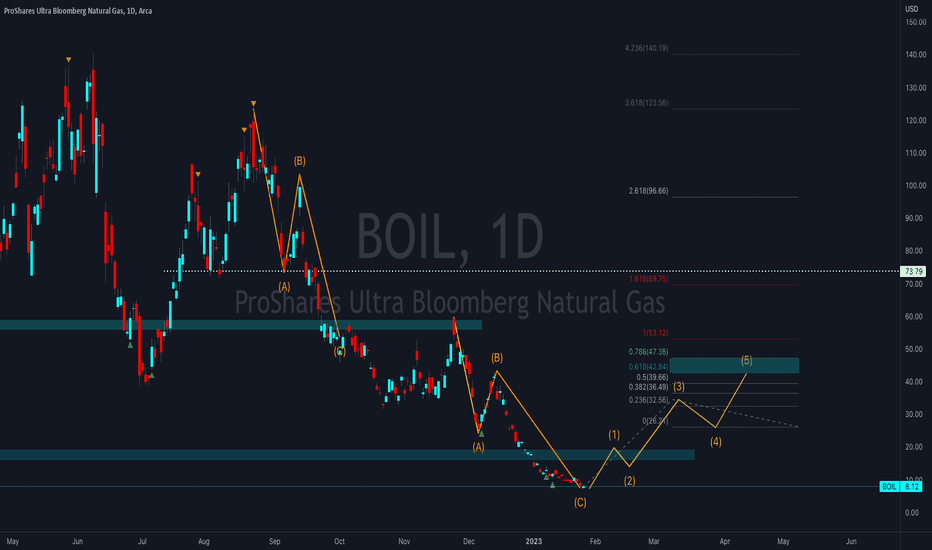
Task: Select the 73.79 price line label
Action: [x=913, y=272]
